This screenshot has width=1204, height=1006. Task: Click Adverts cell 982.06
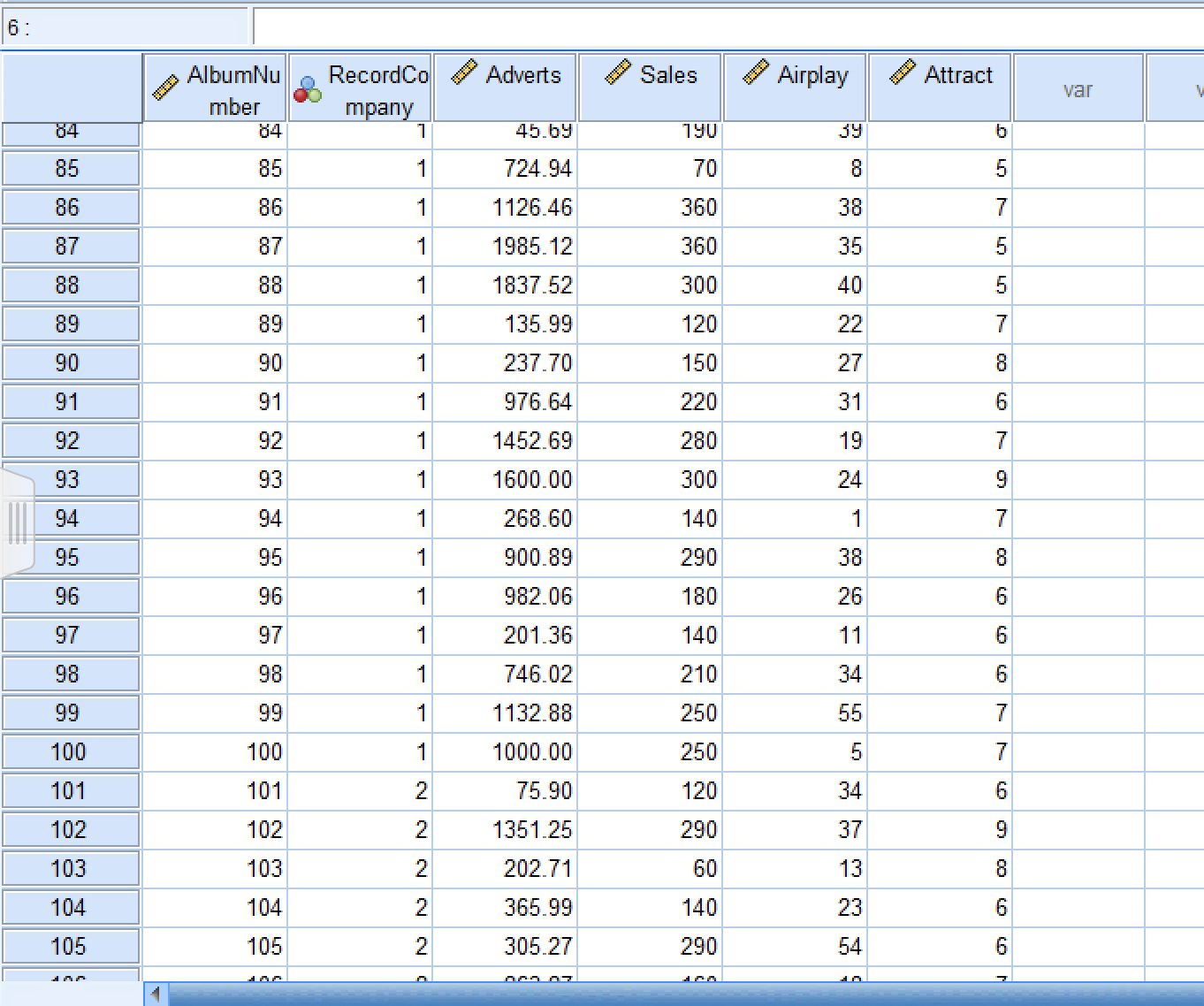(x=505, y=596)
